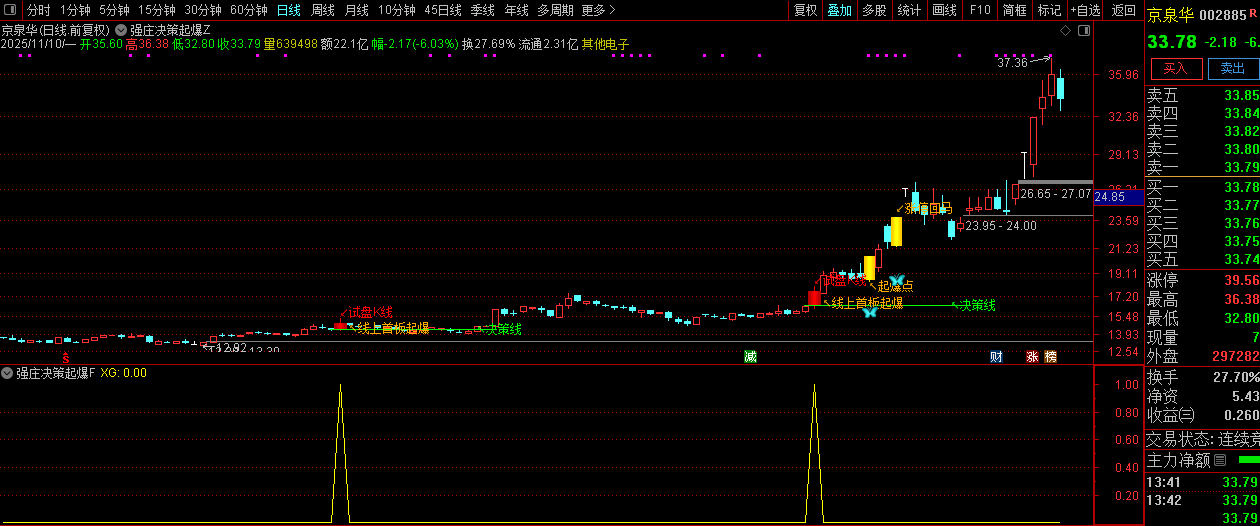Click the 卖一 ask price 33.79

[x=1241, y=167]
